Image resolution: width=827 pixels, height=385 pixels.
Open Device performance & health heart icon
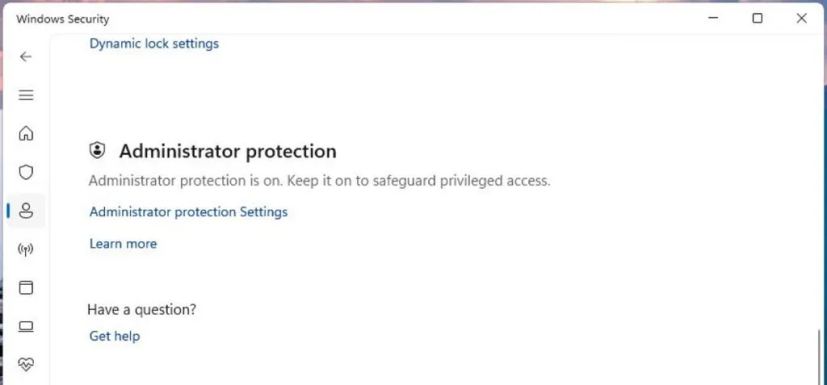pos(26,364)
